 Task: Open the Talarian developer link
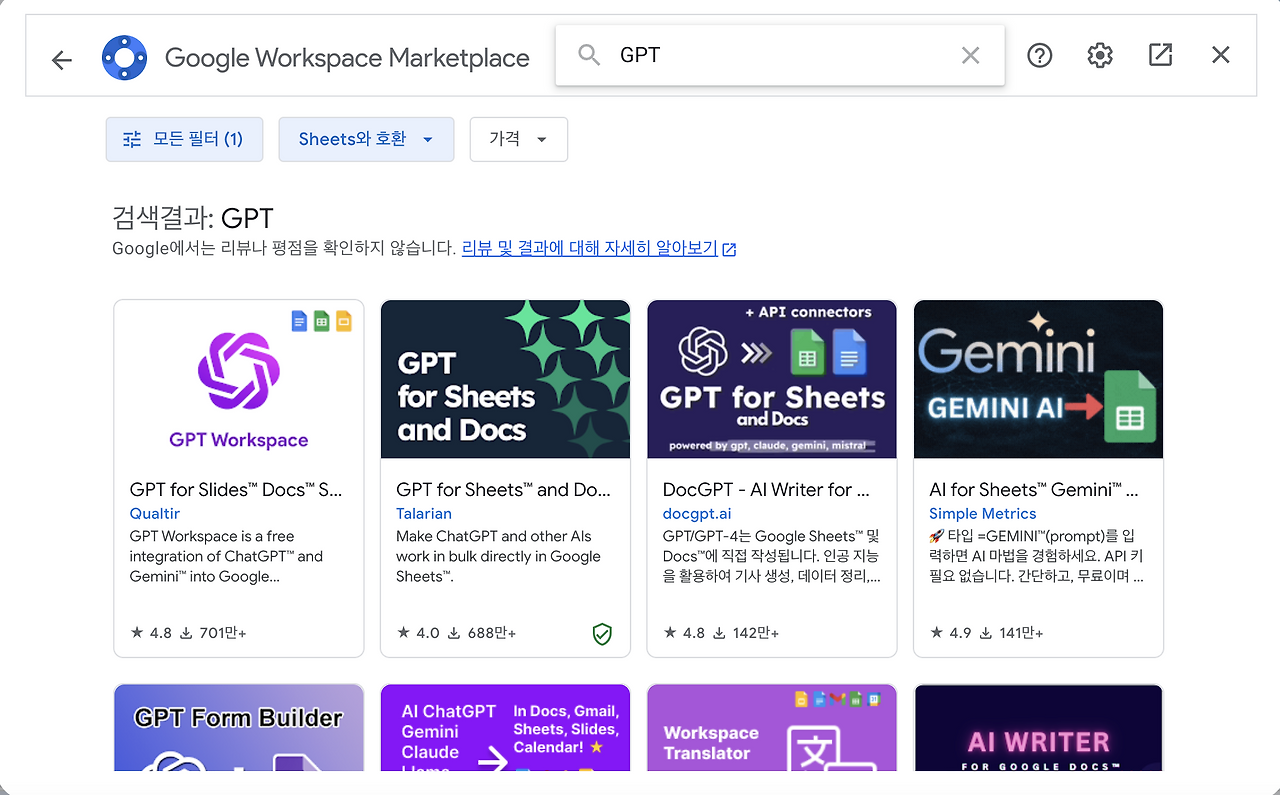click(x=424, y=513)
